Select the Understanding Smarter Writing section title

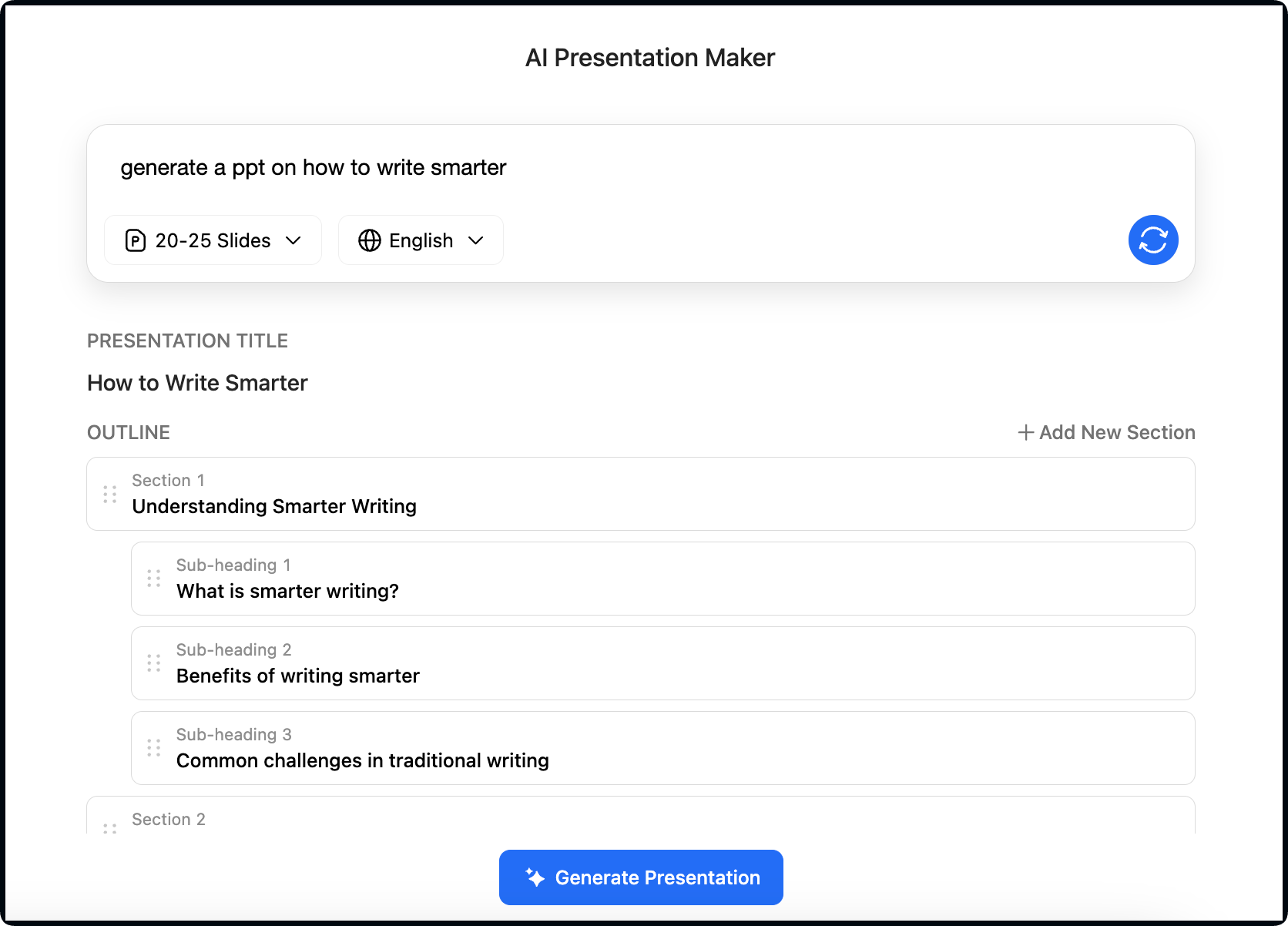pyautogui.click(x=274, y=506)
